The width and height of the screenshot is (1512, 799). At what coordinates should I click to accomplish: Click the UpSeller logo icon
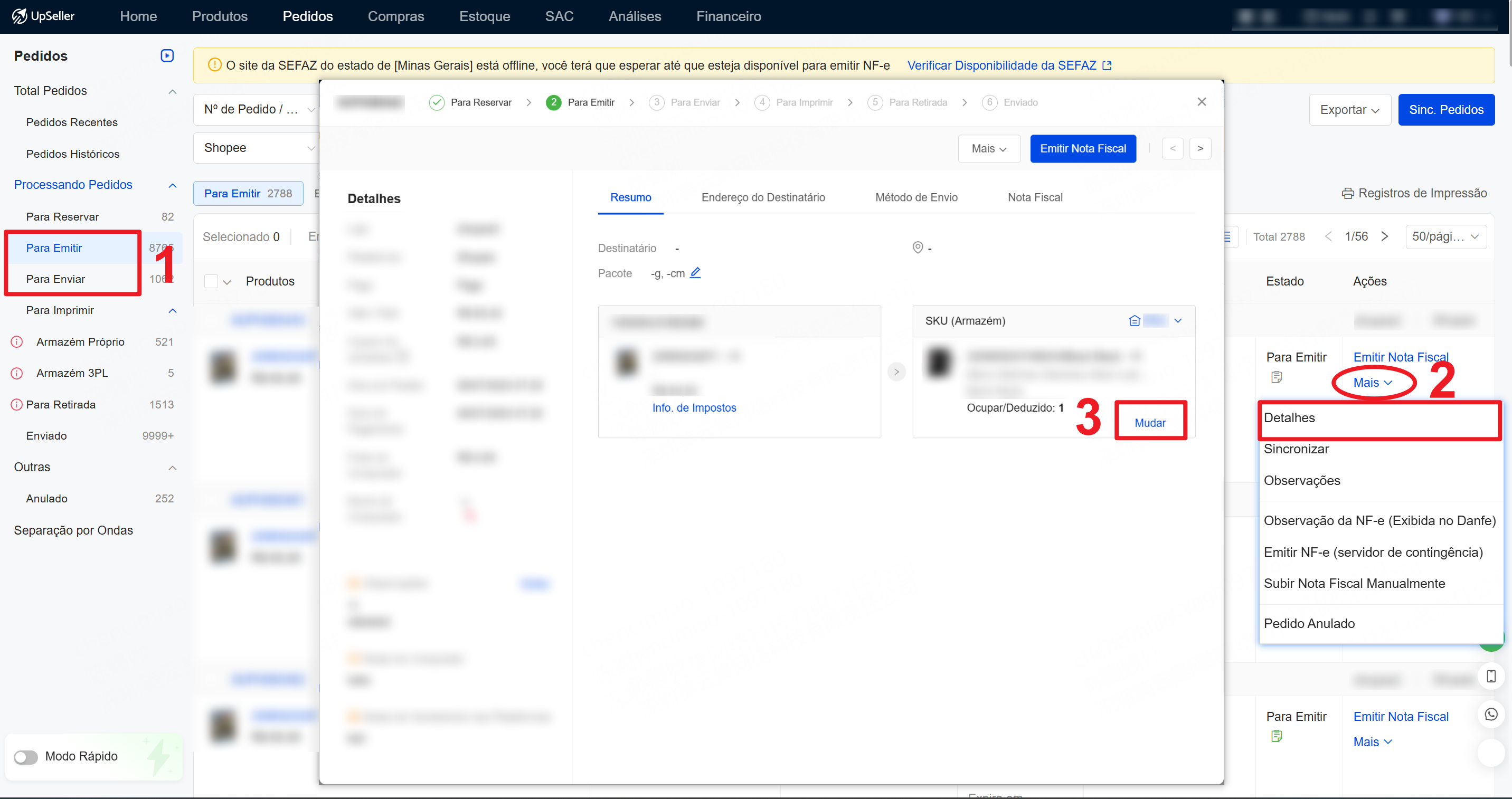tap(20, 16)
